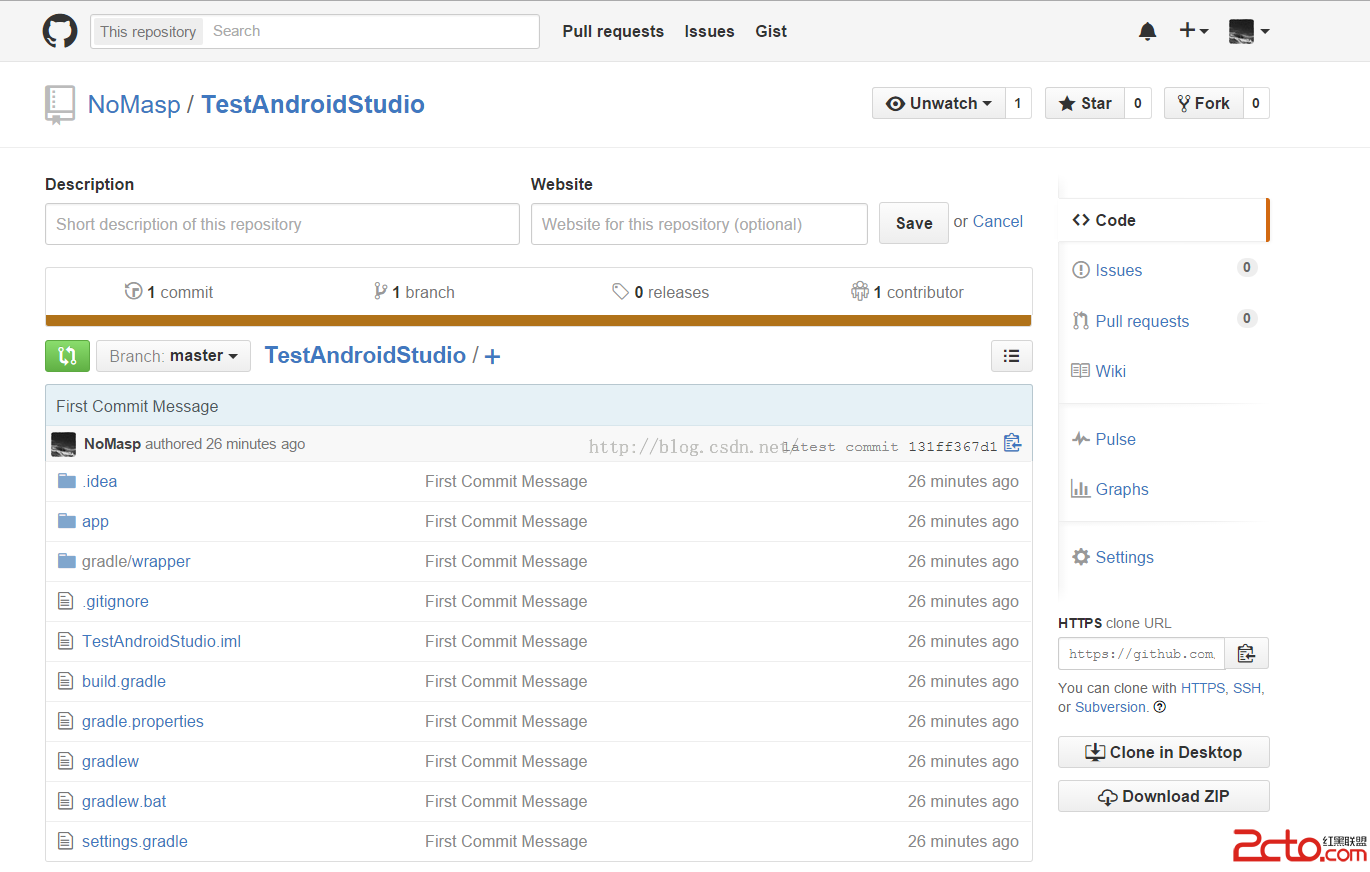
Task: Go to Pull requests in top navigation
Action: pos(613,31)
